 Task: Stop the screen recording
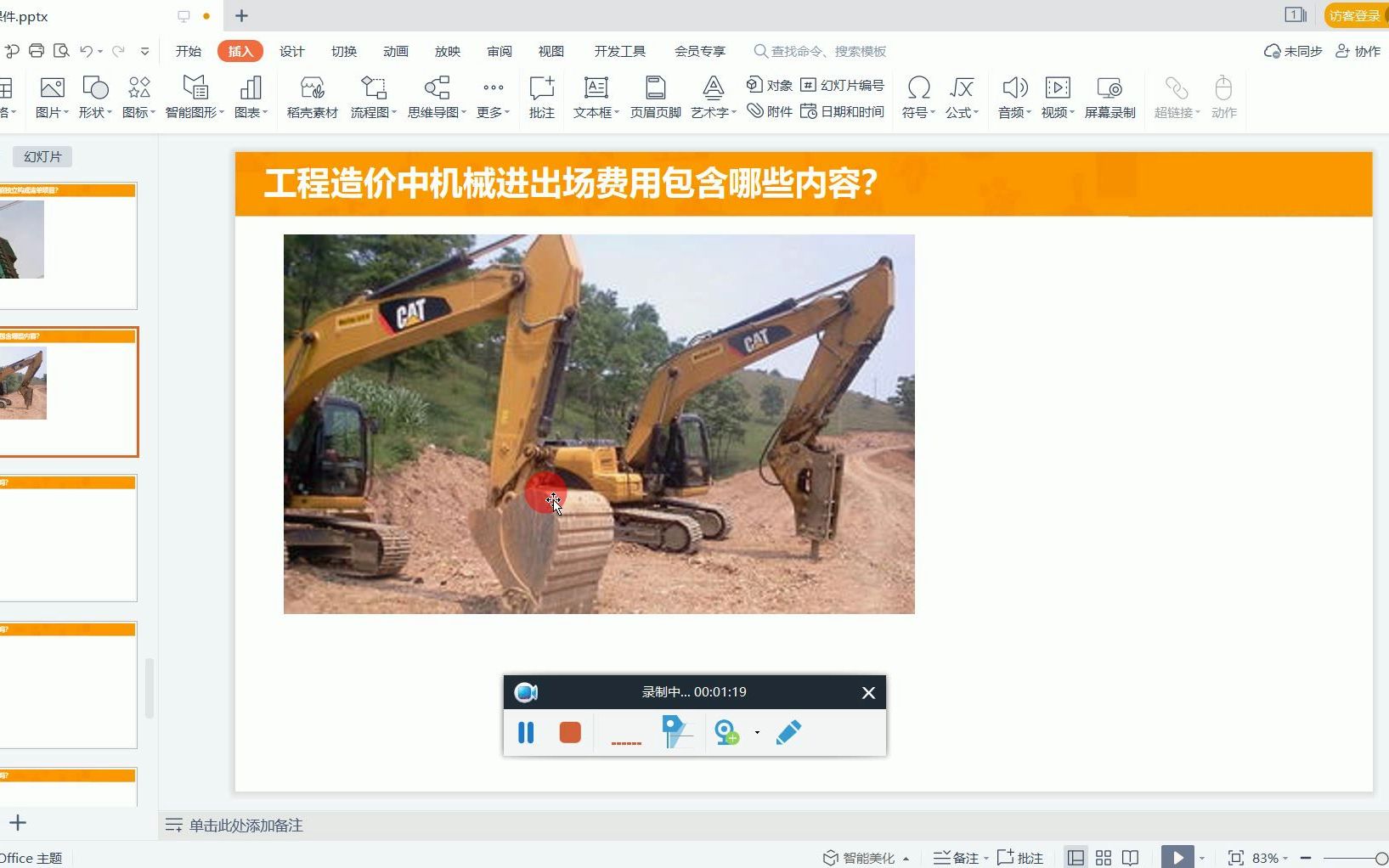click(x=570, y=732)
